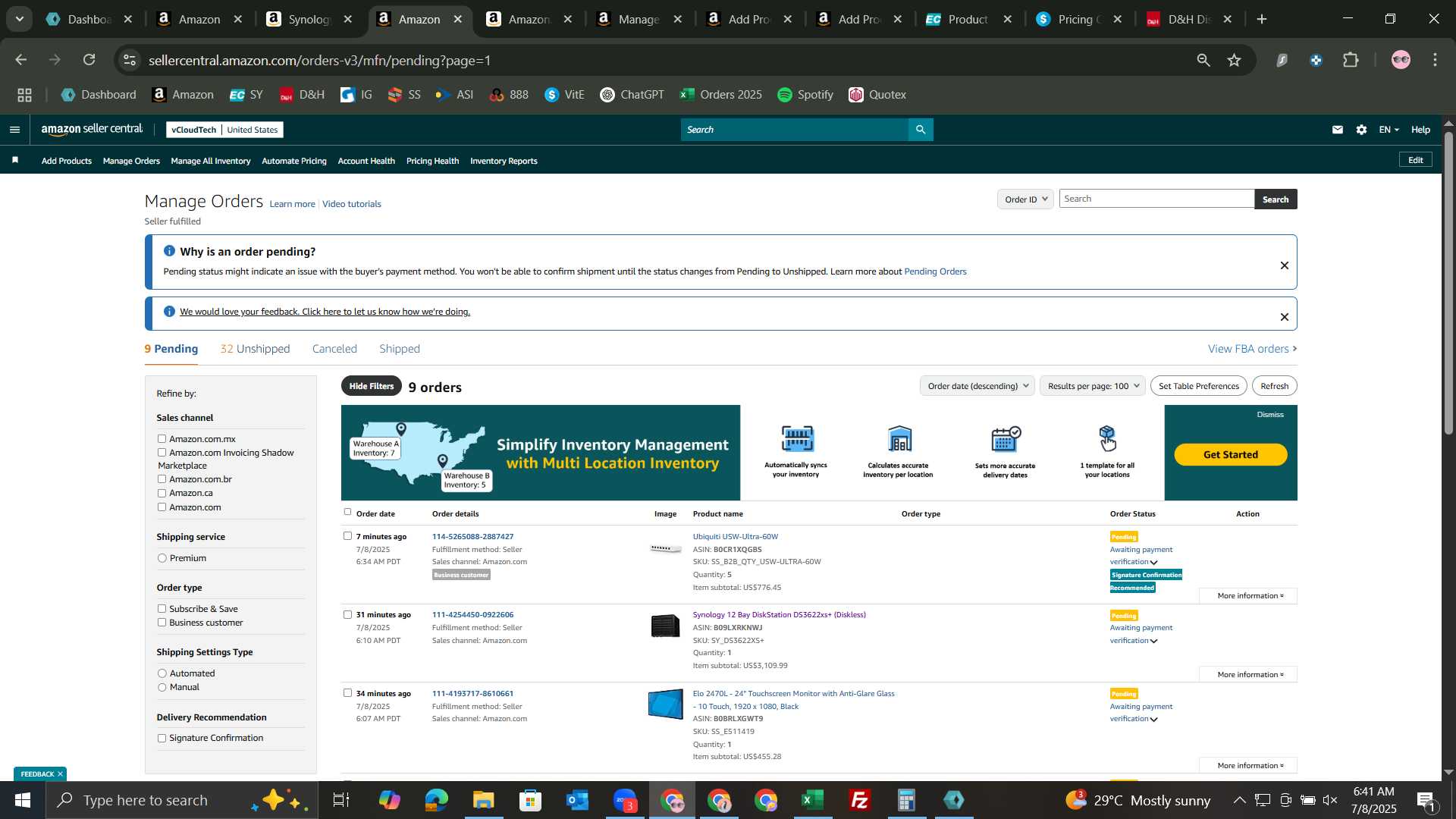Image resolution: width=1456 pixels, height=819 pixels.
Task: Click the bookmark flag icon in favorites bar
Action: [x=15, y=160]
